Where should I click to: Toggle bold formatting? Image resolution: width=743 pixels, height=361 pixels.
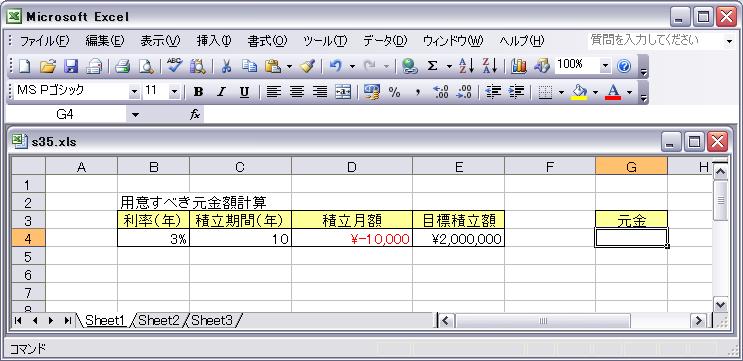(198, 92)
